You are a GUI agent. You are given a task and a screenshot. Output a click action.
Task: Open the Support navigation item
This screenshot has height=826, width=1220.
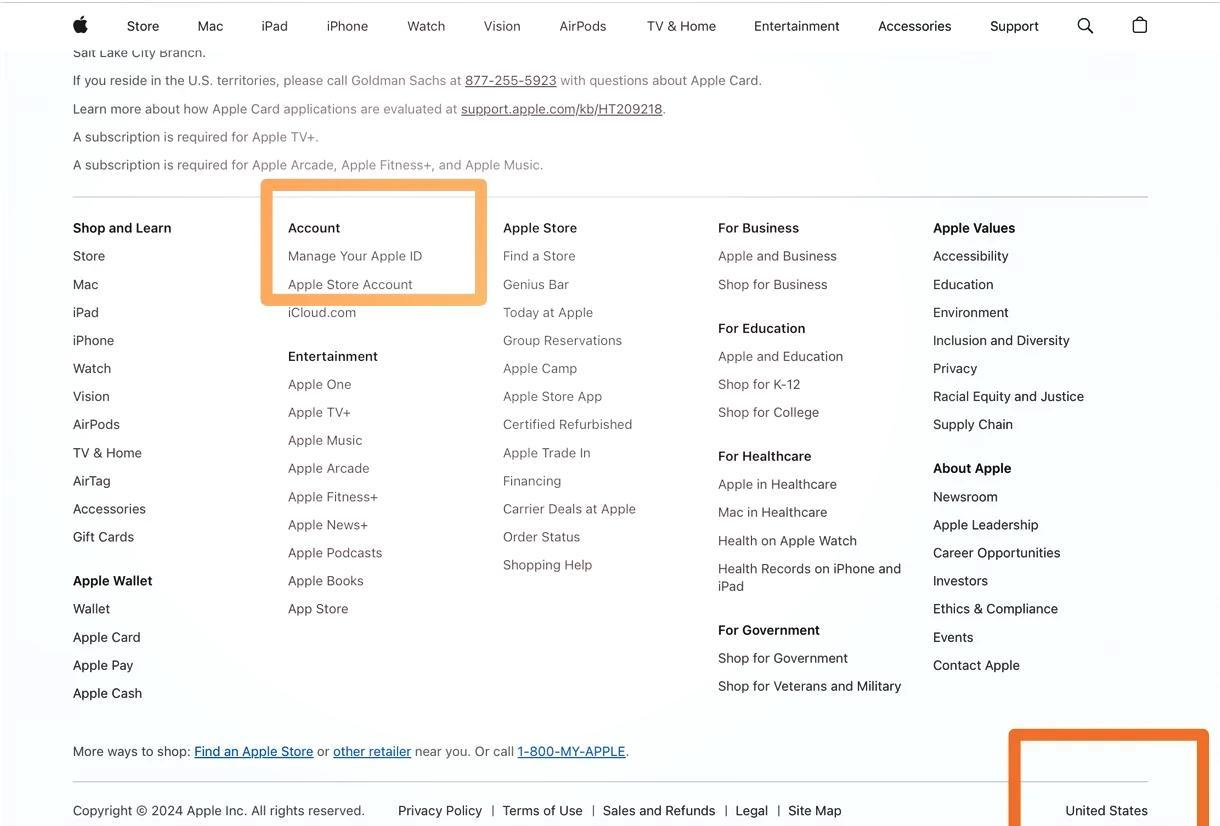(x=1014, y=26)
